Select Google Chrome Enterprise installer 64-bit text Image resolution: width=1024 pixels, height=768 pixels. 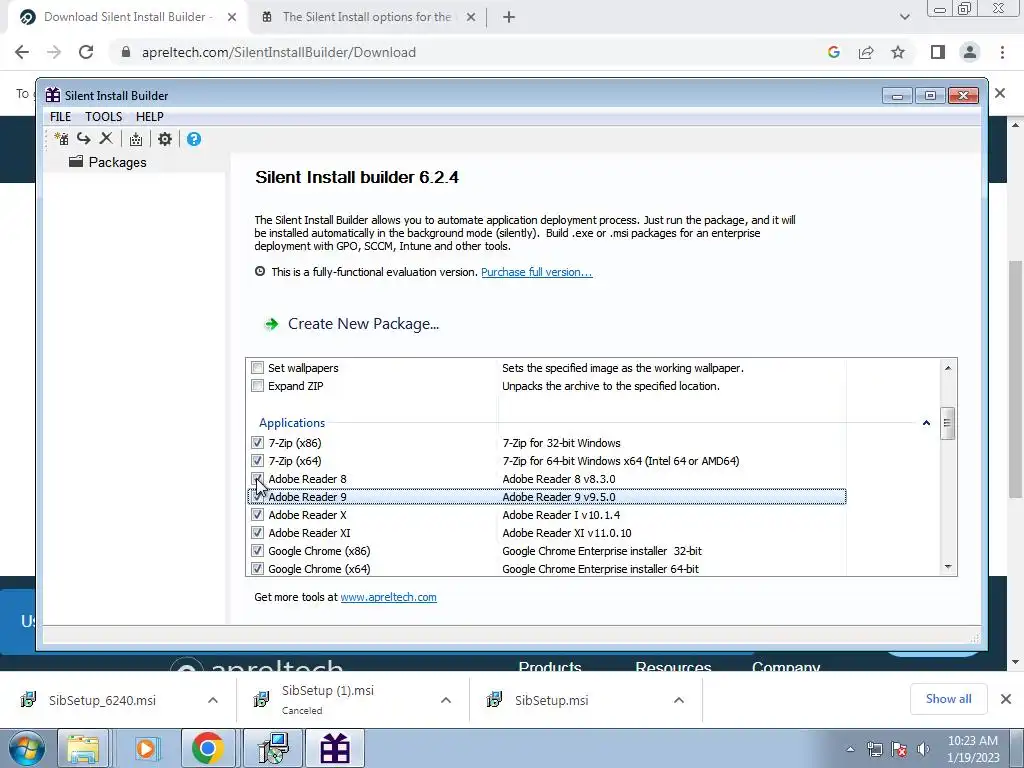point(600,569)
